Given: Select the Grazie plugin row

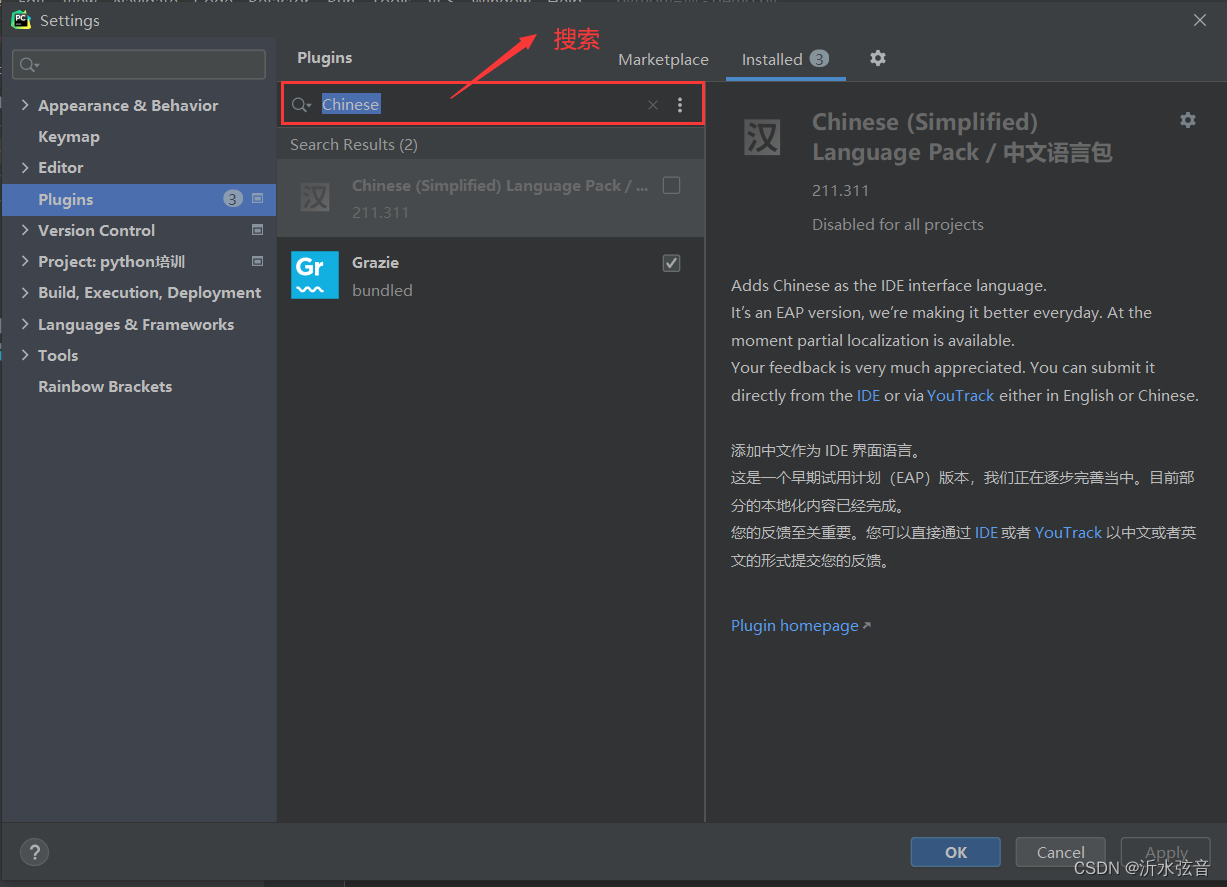Looking at the screenshot, I should point(491,275).
